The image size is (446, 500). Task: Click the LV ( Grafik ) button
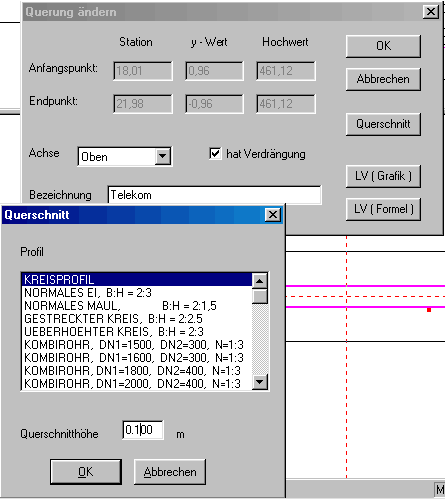383,176
